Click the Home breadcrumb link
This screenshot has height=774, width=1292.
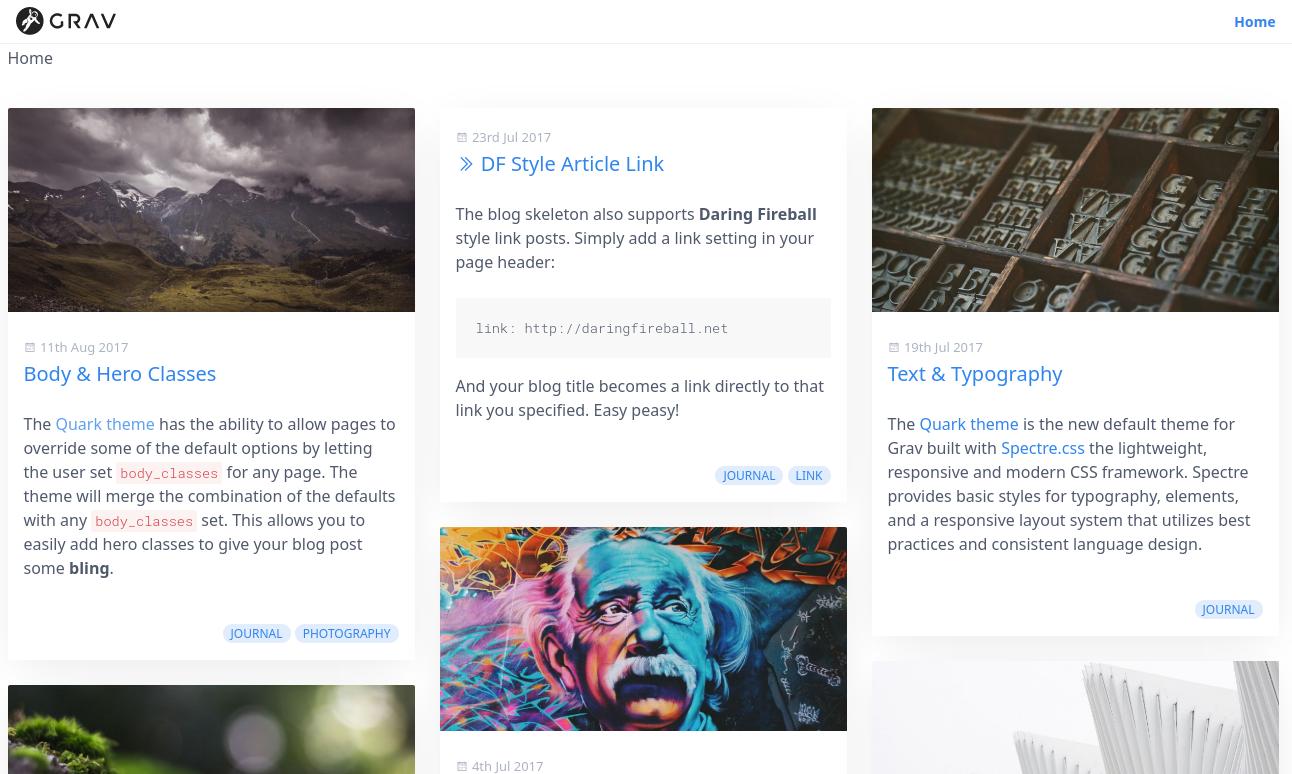(x=30, y=58)
